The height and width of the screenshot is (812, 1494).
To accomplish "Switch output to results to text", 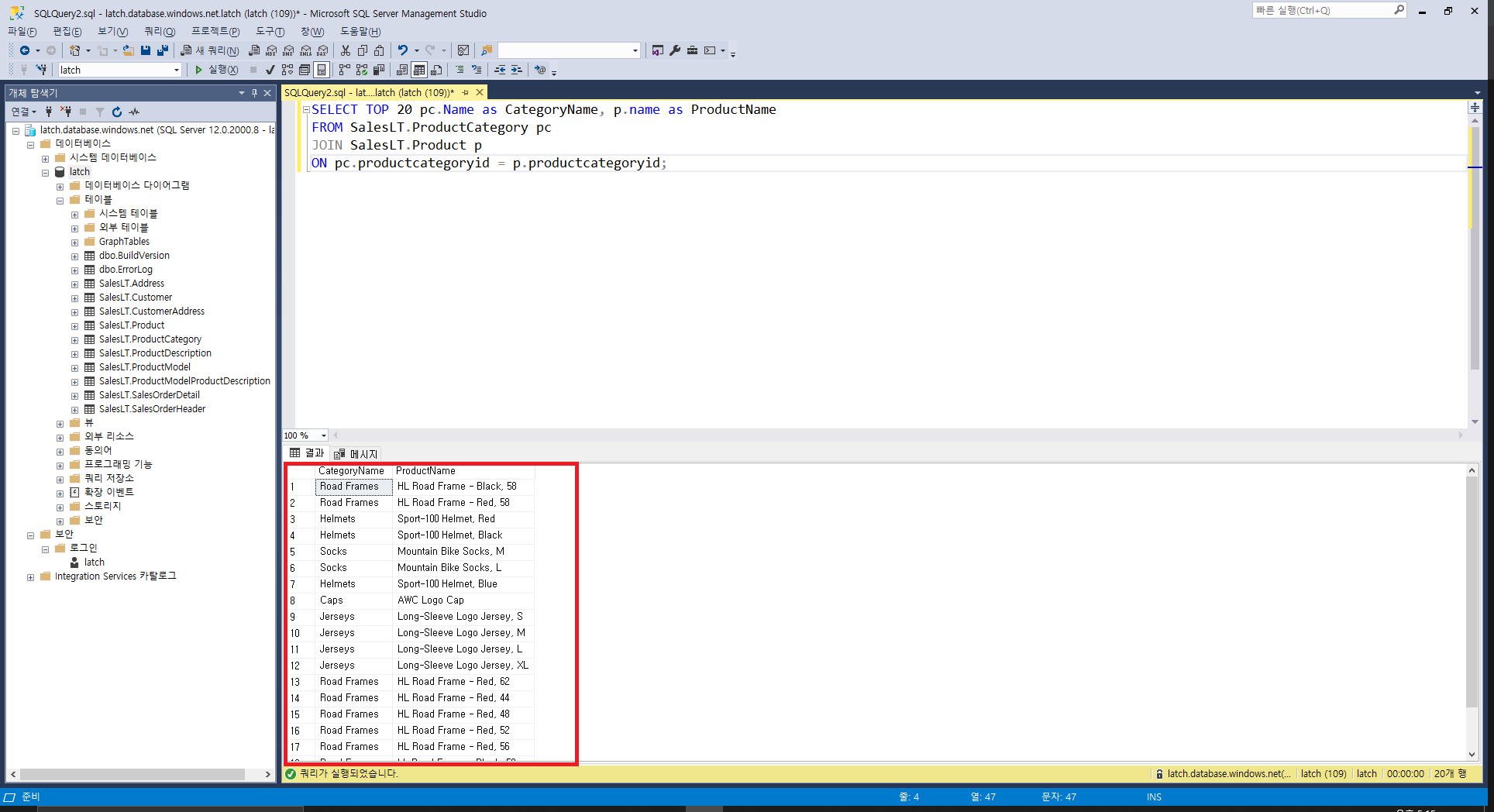I will pos(402,70).
